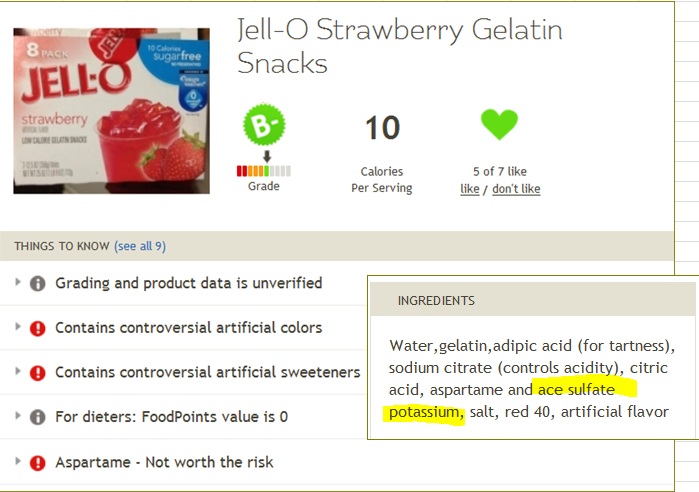Click the green heart like icon
The width and height of the screenshot is (699, 492).
(499, 124)
